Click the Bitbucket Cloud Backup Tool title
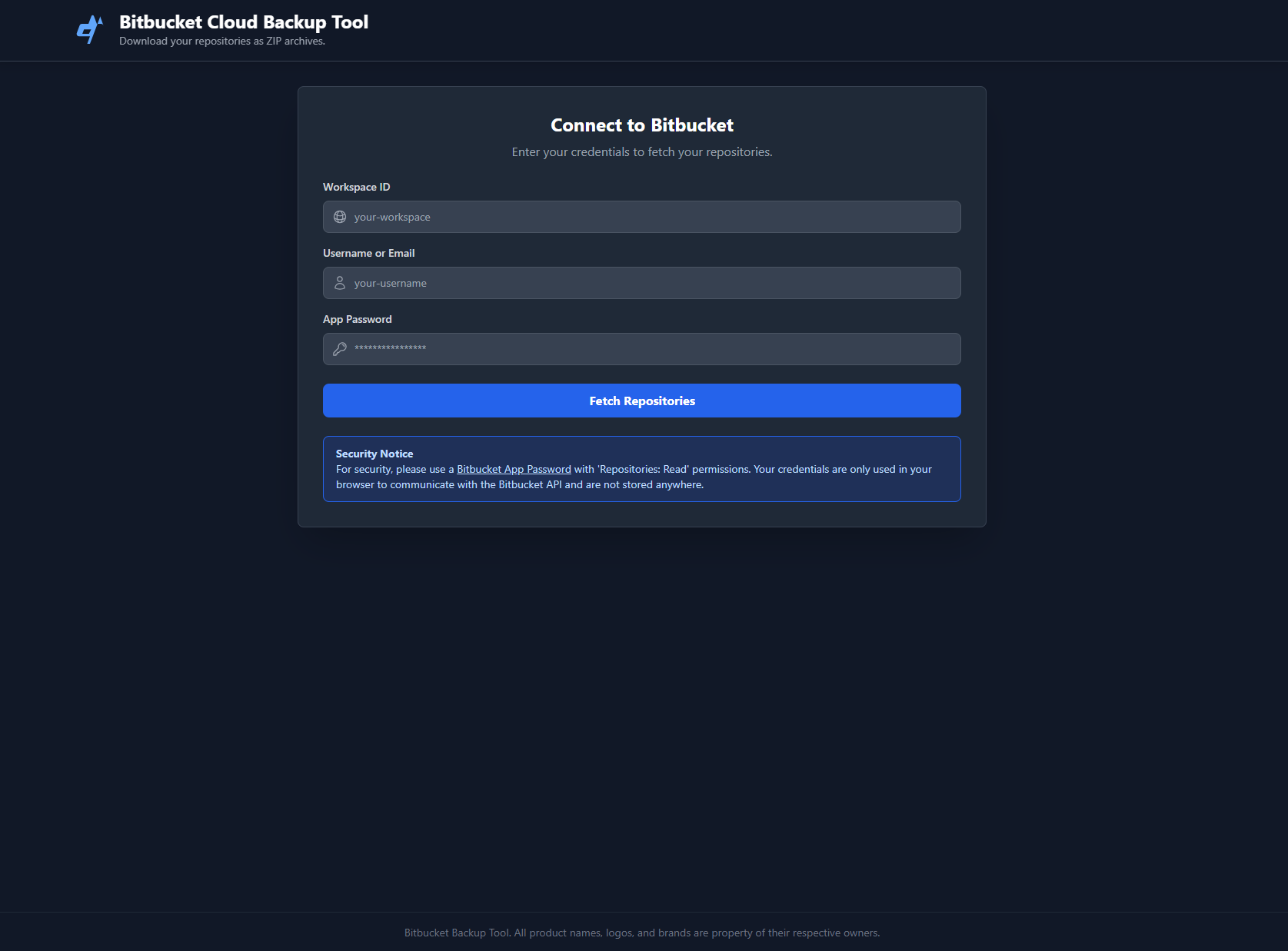This screenshot has height=951, width=1288. 244,22
